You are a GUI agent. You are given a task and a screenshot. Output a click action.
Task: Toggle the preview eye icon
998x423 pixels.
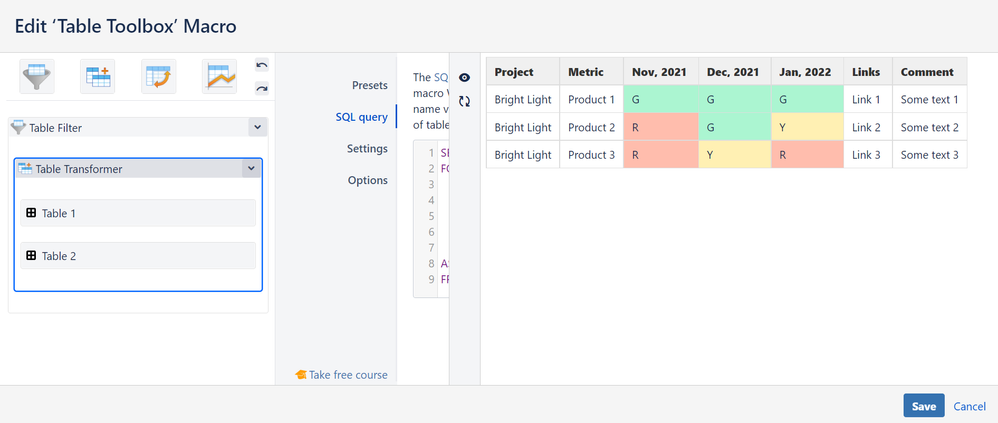point(464,77)
